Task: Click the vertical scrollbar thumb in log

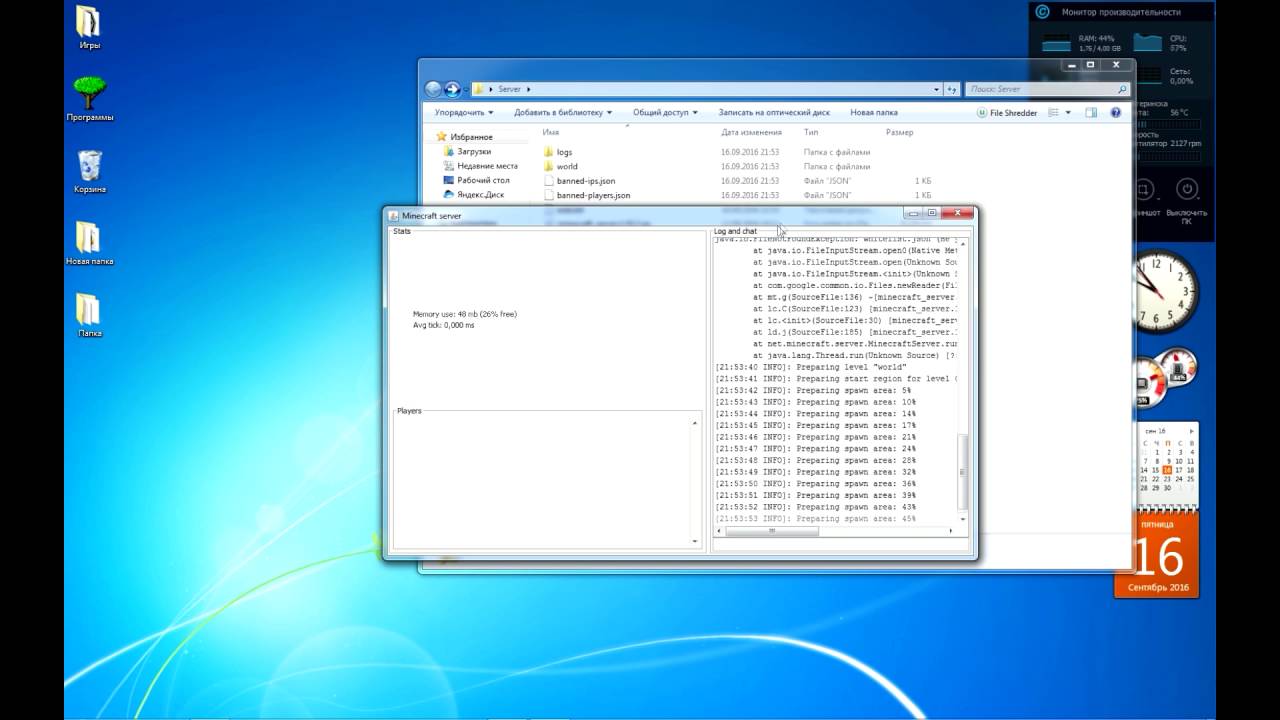Action: click(x=963, y=472)
